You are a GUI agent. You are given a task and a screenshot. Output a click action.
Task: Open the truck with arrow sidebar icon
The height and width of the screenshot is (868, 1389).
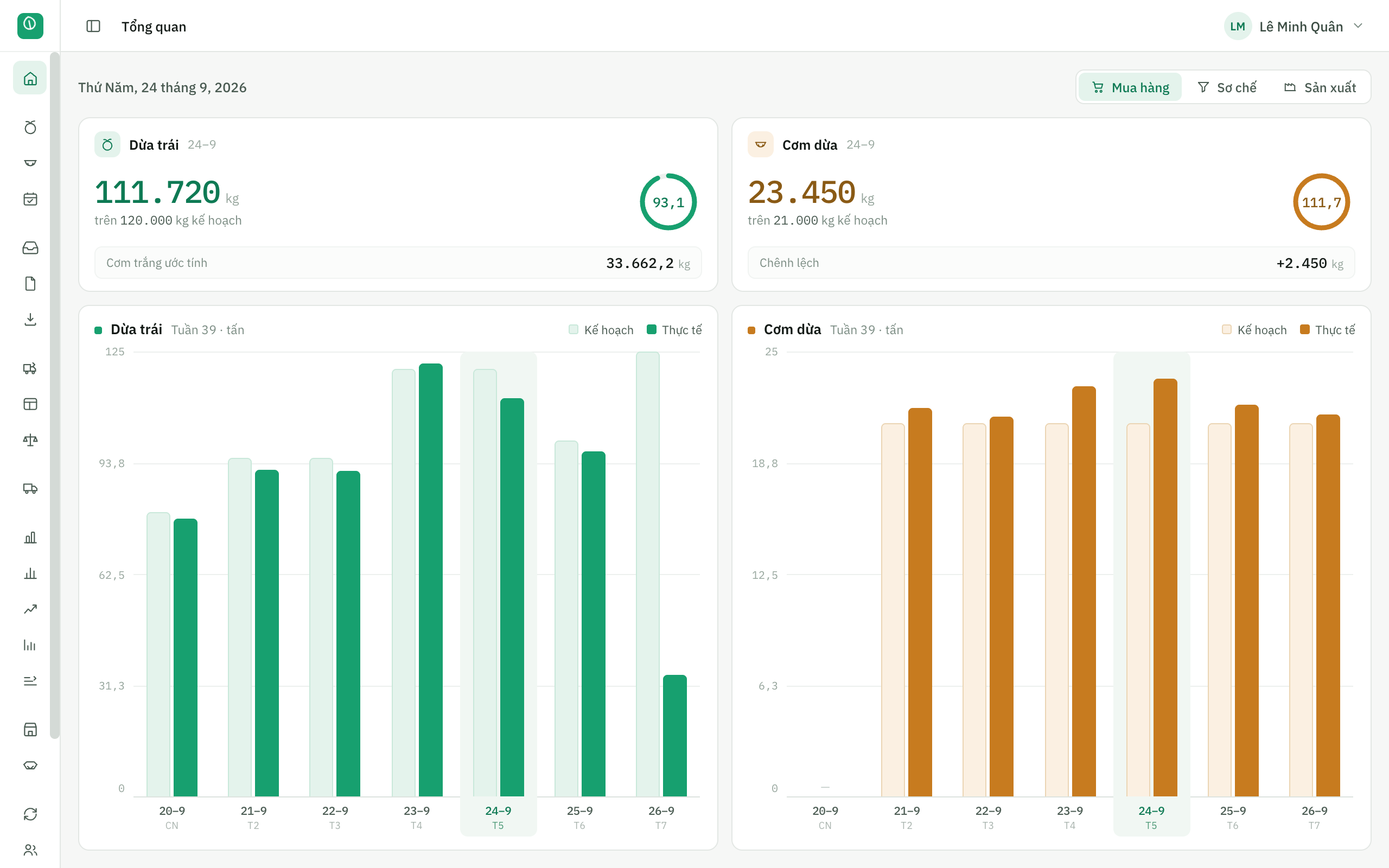pos(30,368)
